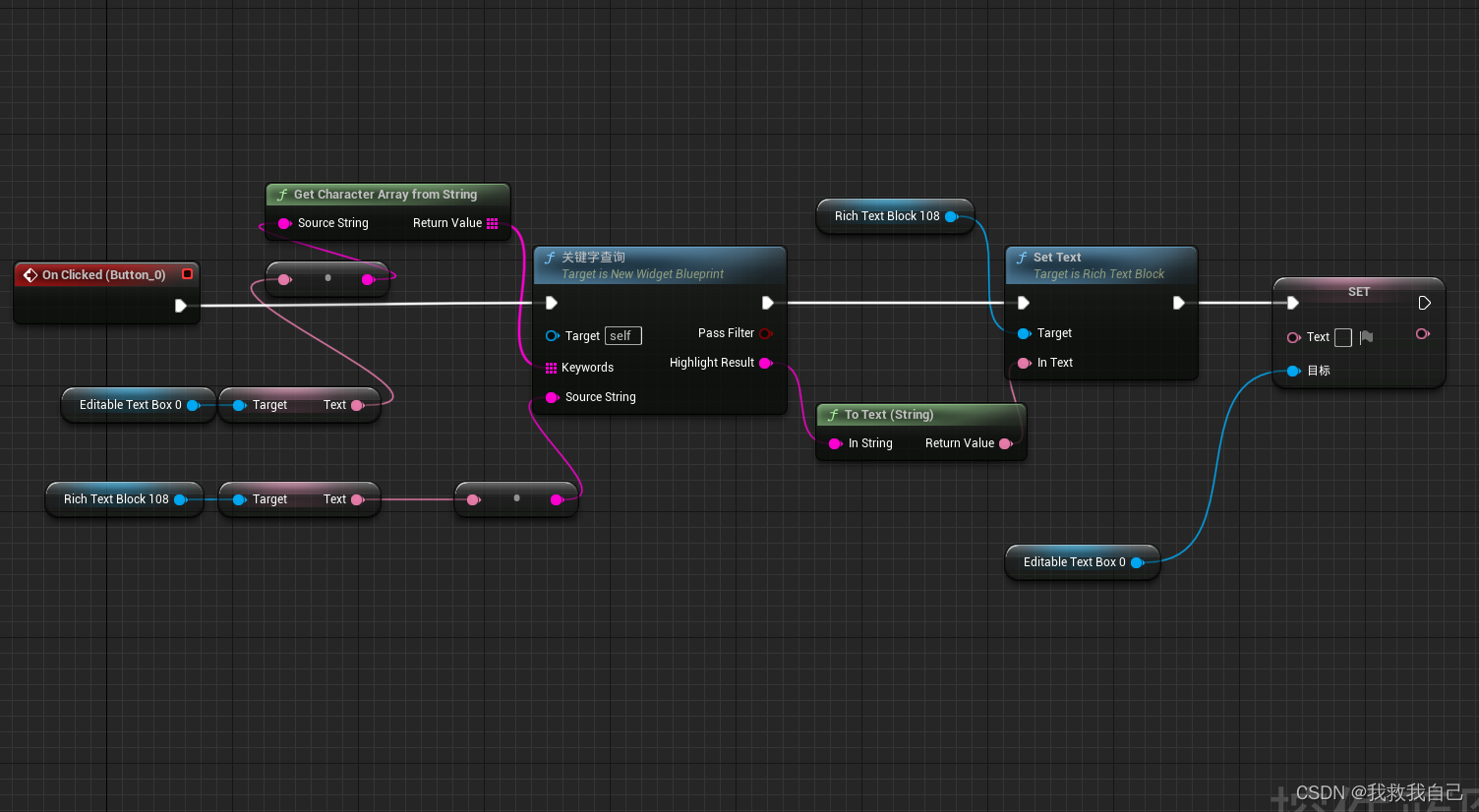Viewport: 1479px width, 812px height.
Task: Click the input exec pin of SET node
Action: (1293, 303)
